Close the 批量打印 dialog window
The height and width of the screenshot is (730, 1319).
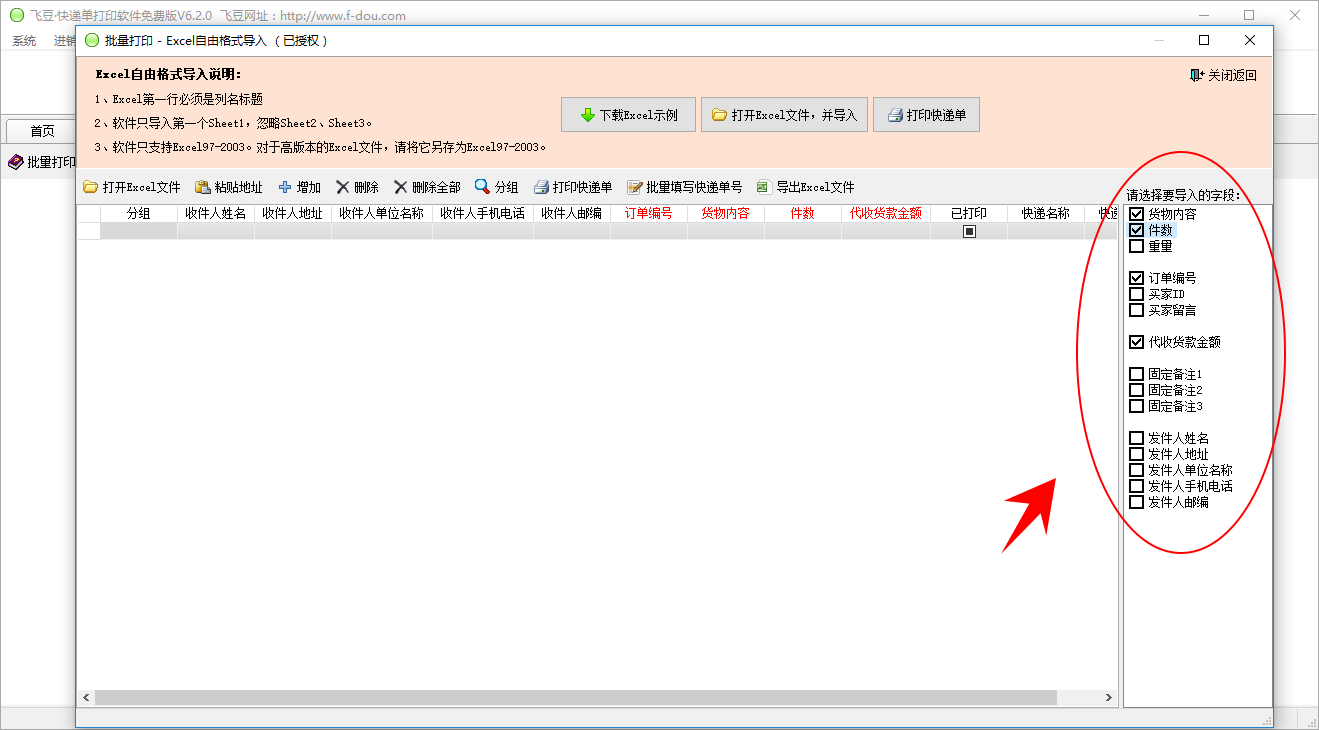click(x=1250, y=40)
